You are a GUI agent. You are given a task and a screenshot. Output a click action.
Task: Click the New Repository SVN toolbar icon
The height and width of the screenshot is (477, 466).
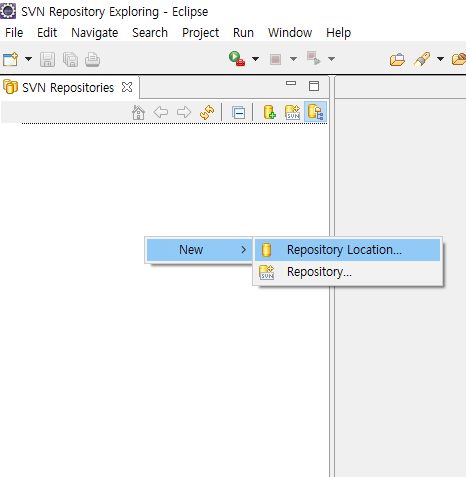(x=292, y=112)
